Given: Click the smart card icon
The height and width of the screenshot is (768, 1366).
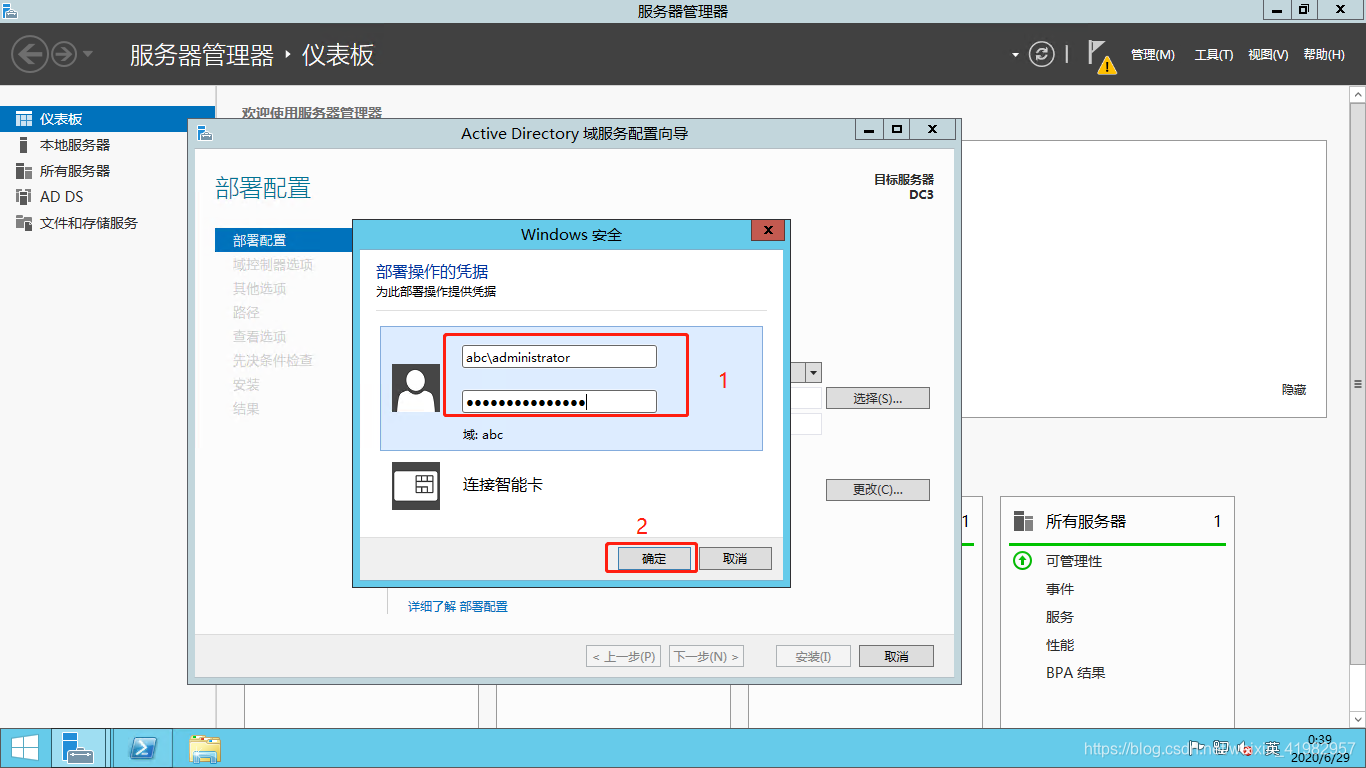Looking at the screenshot, I should click(x=416, y=486).
